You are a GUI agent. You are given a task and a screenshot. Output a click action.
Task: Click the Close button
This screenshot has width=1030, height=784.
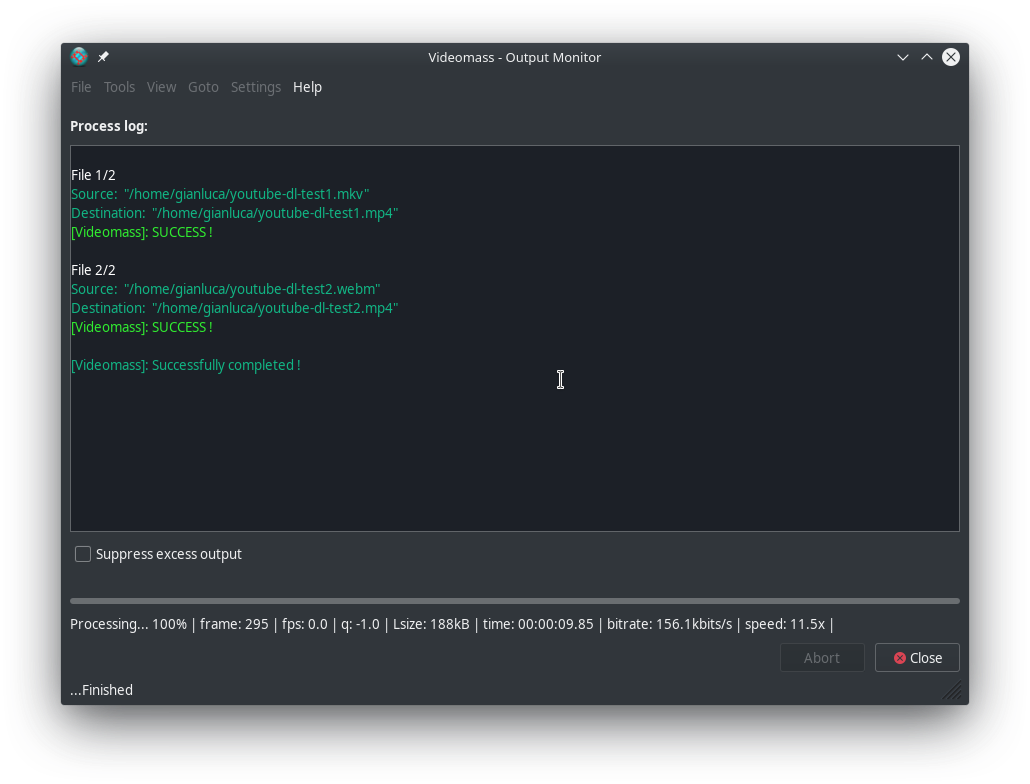tap(917, 658)
